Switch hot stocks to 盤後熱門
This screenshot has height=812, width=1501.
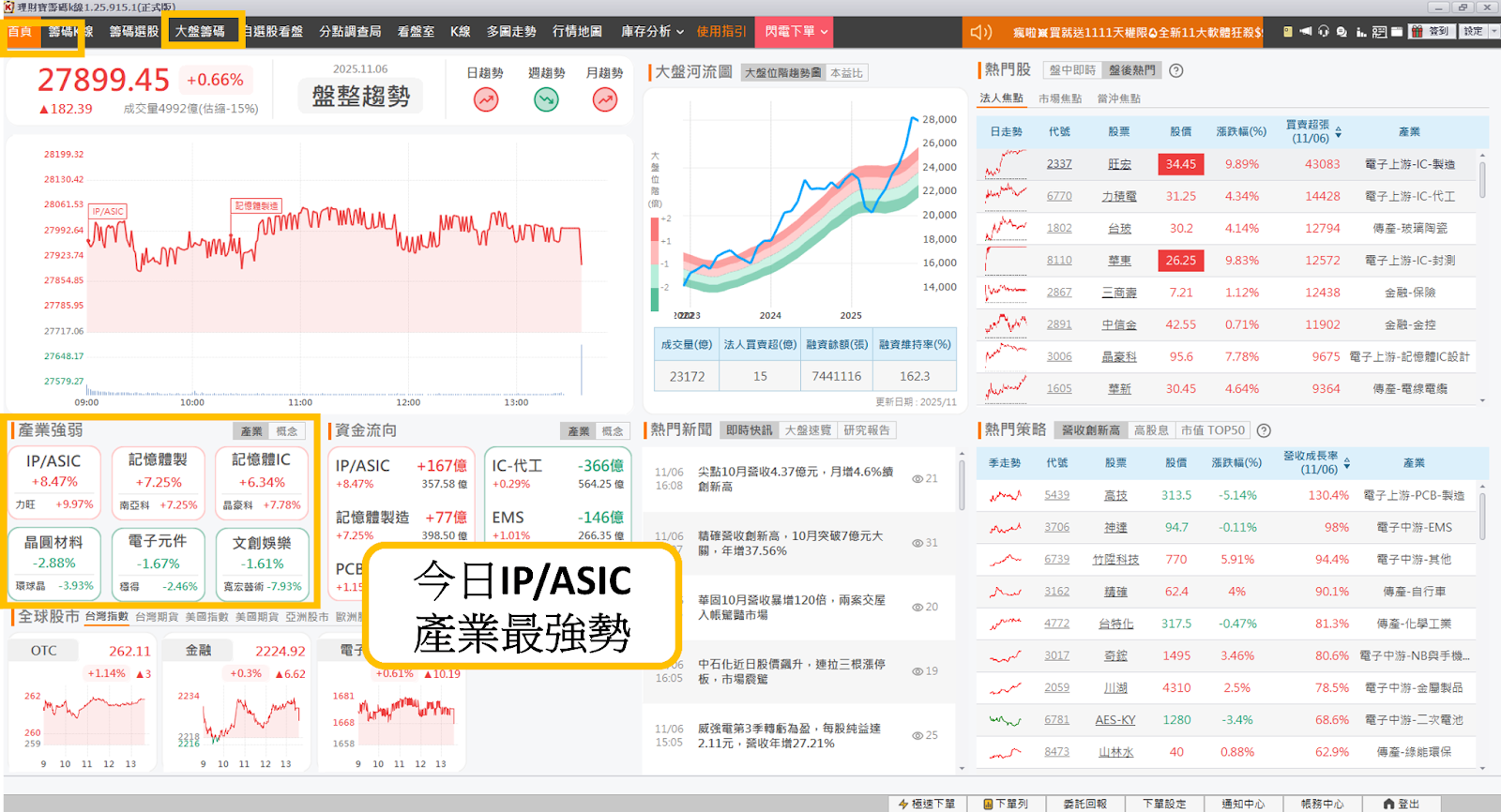[1132, 70]
